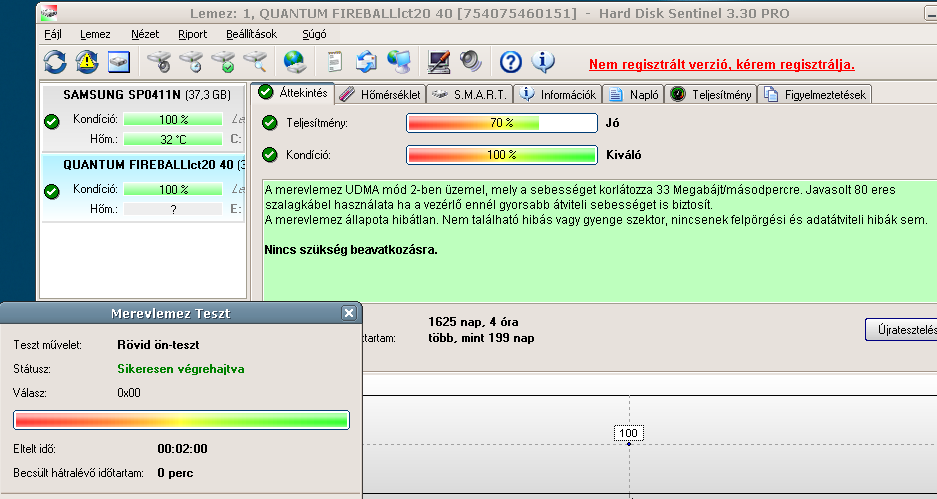The width and height of the screenshot is (937, 499).
Task: Open the Lemez menu
Action: (95, 34)
